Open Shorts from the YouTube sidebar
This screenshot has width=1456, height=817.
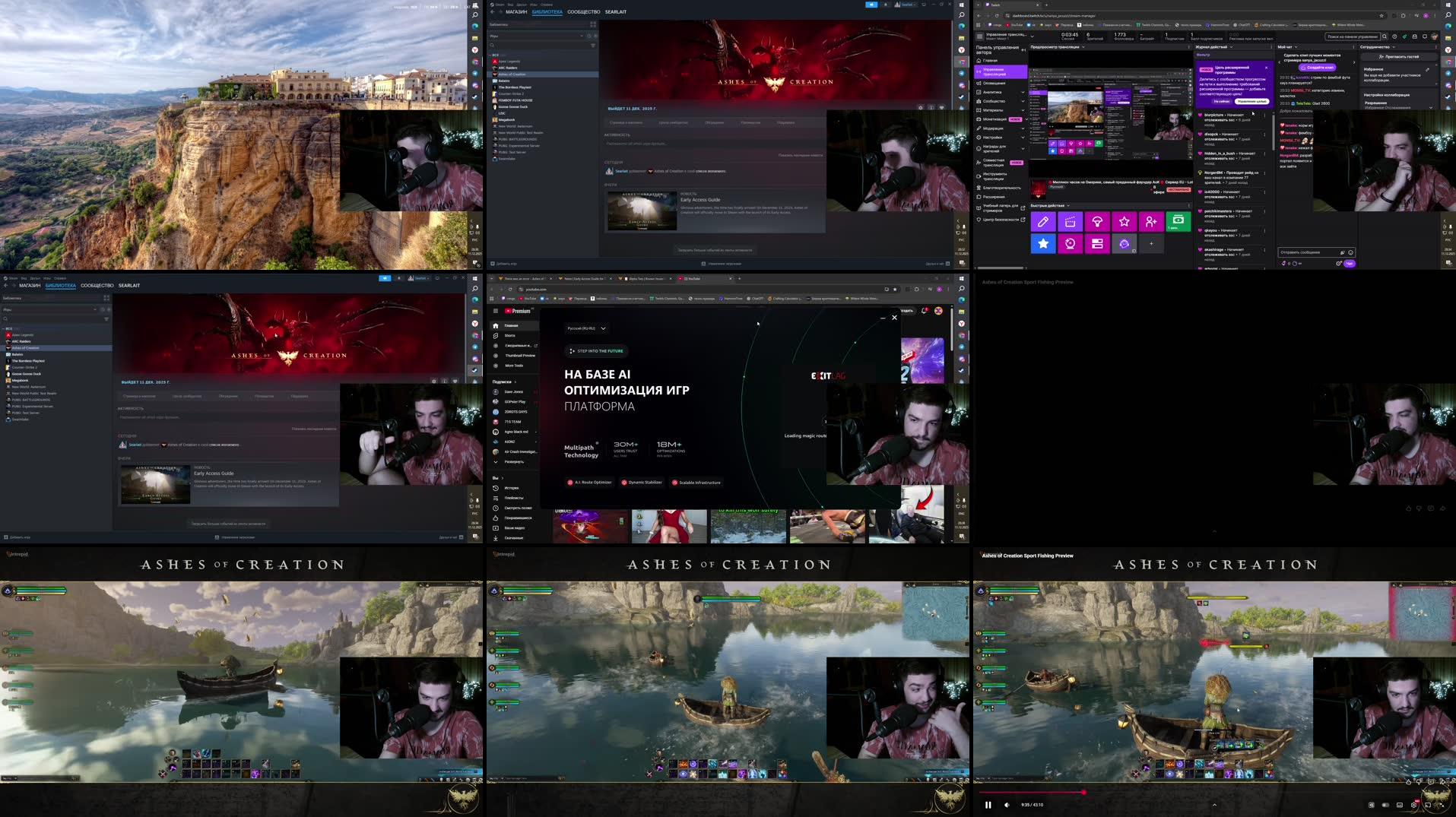point(510,335)
